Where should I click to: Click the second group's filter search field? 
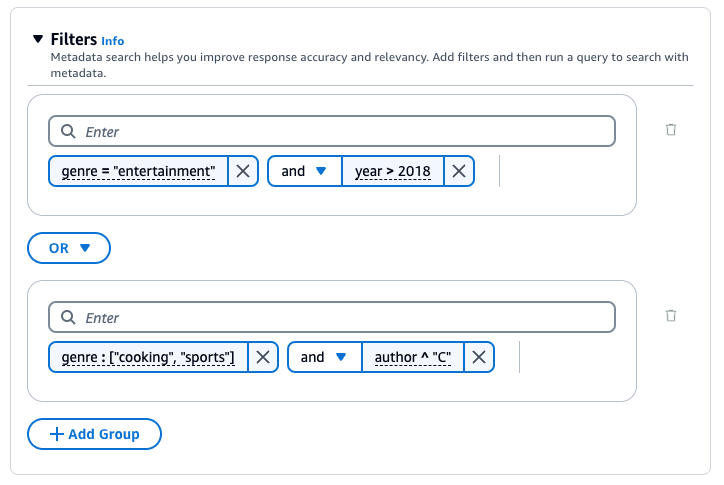[x=340, y=318]
